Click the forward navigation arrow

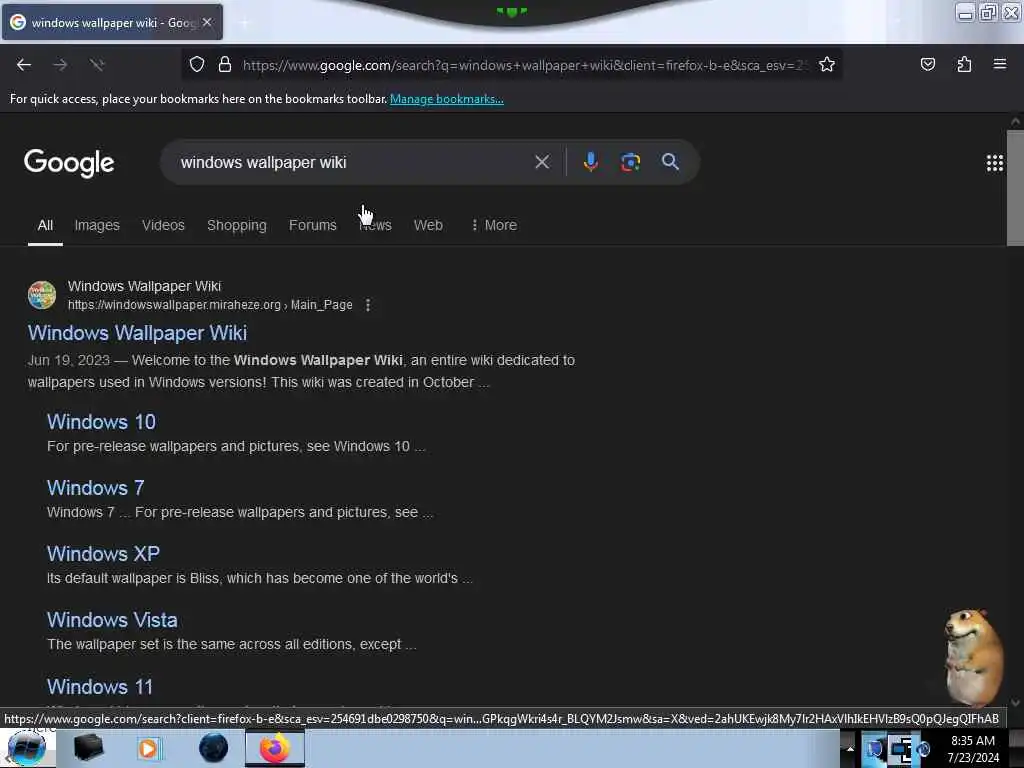[x=60, y=65]
